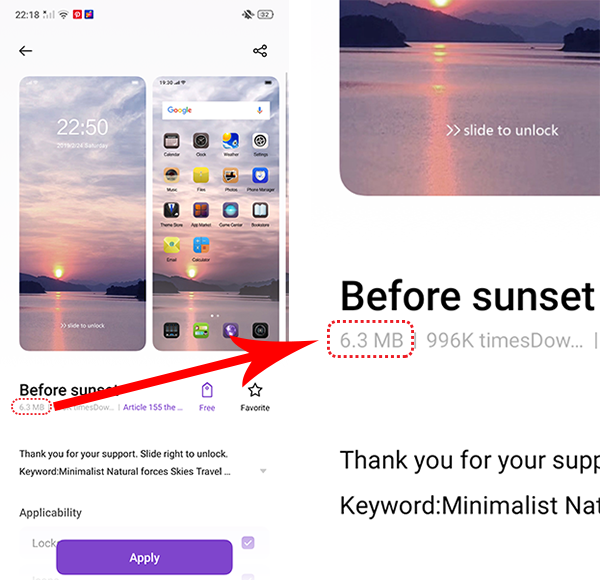Tap the Free price tag icon
The width and height of the screenshot is (600, 580).
[x=207, y=390]
